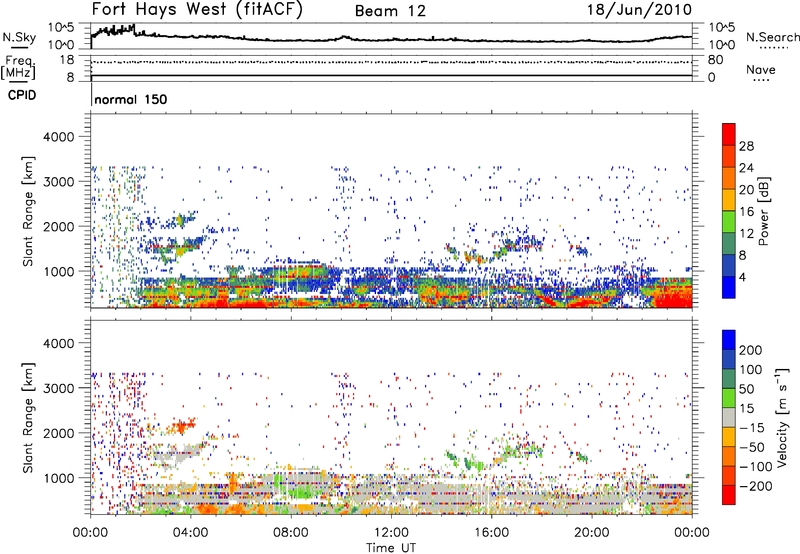Click the "Time UT" axis title
Screen dimensions: 800x554
(391, 548)
